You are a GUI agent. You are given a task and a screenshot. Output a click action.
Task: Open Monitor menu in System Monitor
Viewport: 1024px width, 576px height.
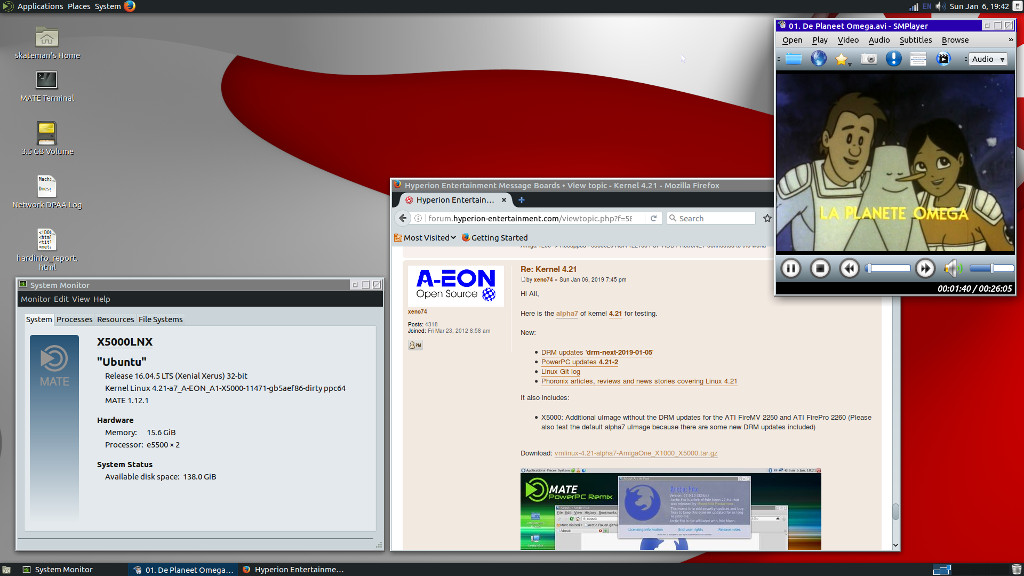pos(35,299)
